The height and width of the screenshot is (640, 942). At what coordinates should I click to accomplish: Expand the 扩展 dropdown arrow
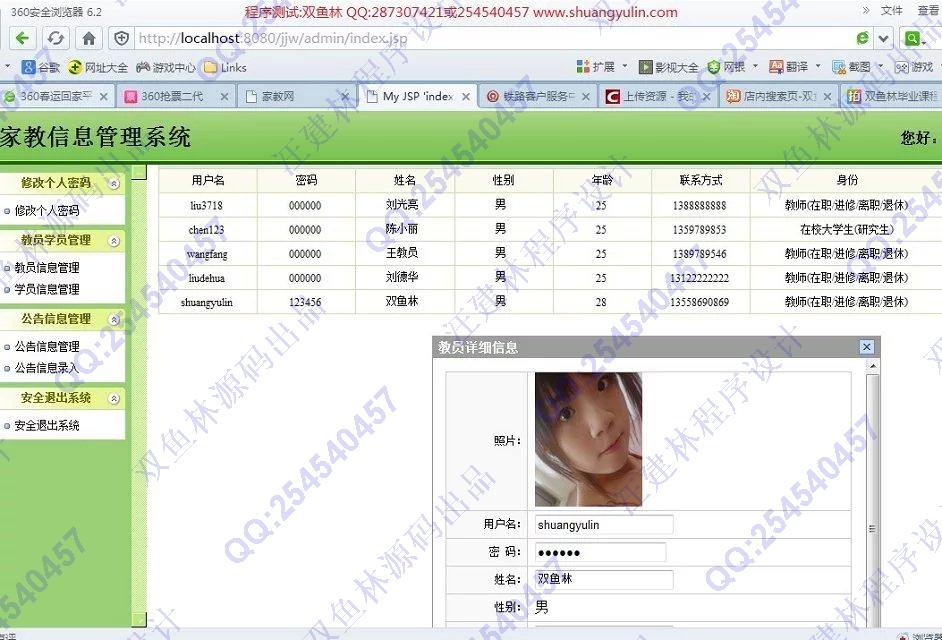click(x=625, y=66)
